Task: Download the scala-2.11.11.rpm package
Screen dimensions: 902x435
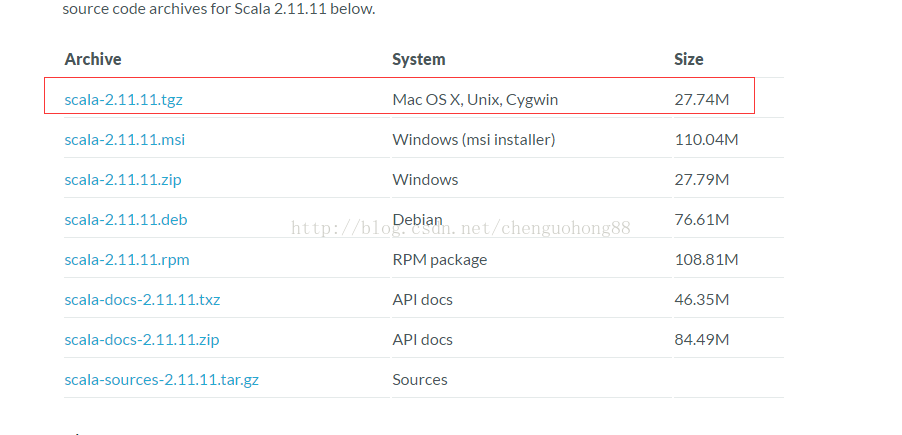Action: [127, 260]
